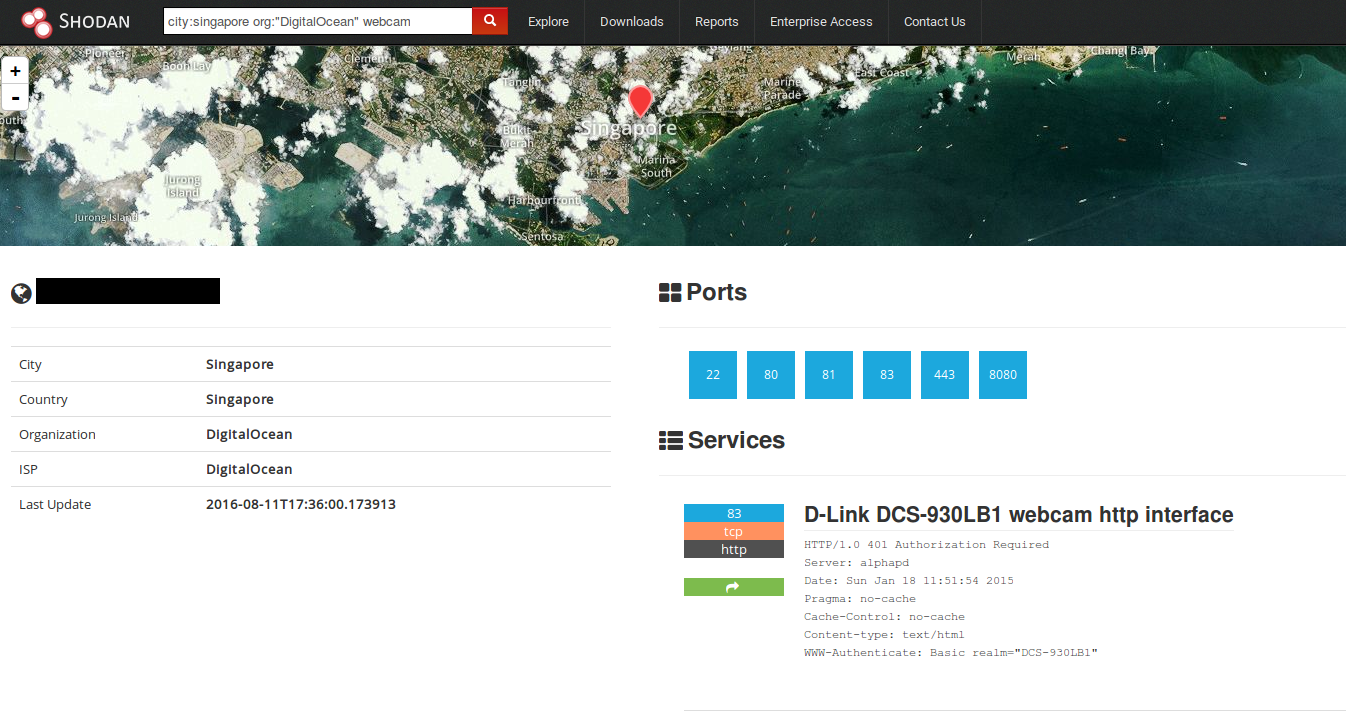Click the Shodan logo icon
This screenshot has width=1346, height=711.
(x=36, y=21)
